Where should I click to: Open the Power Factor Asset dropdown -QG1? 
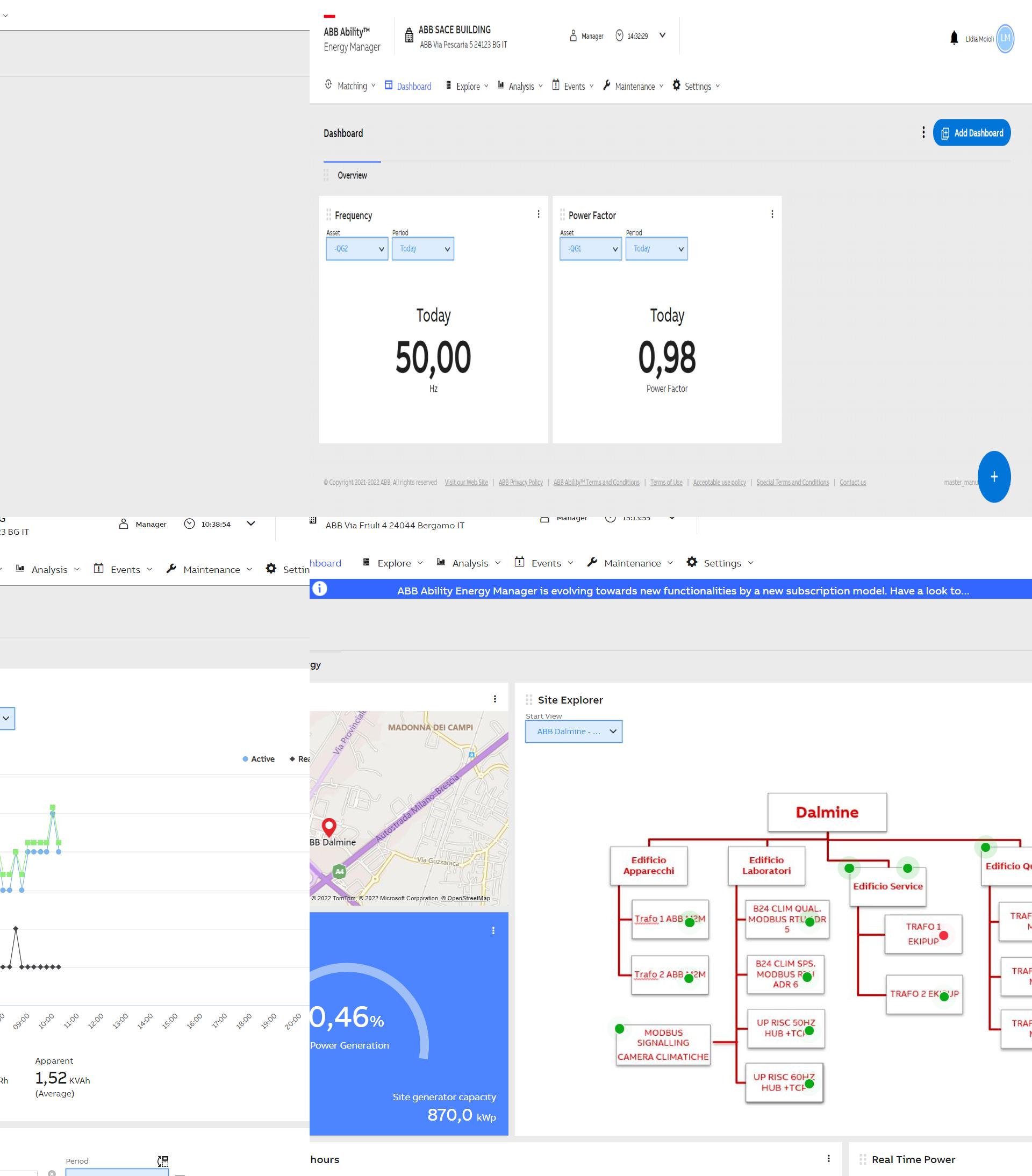pos(591,248)
